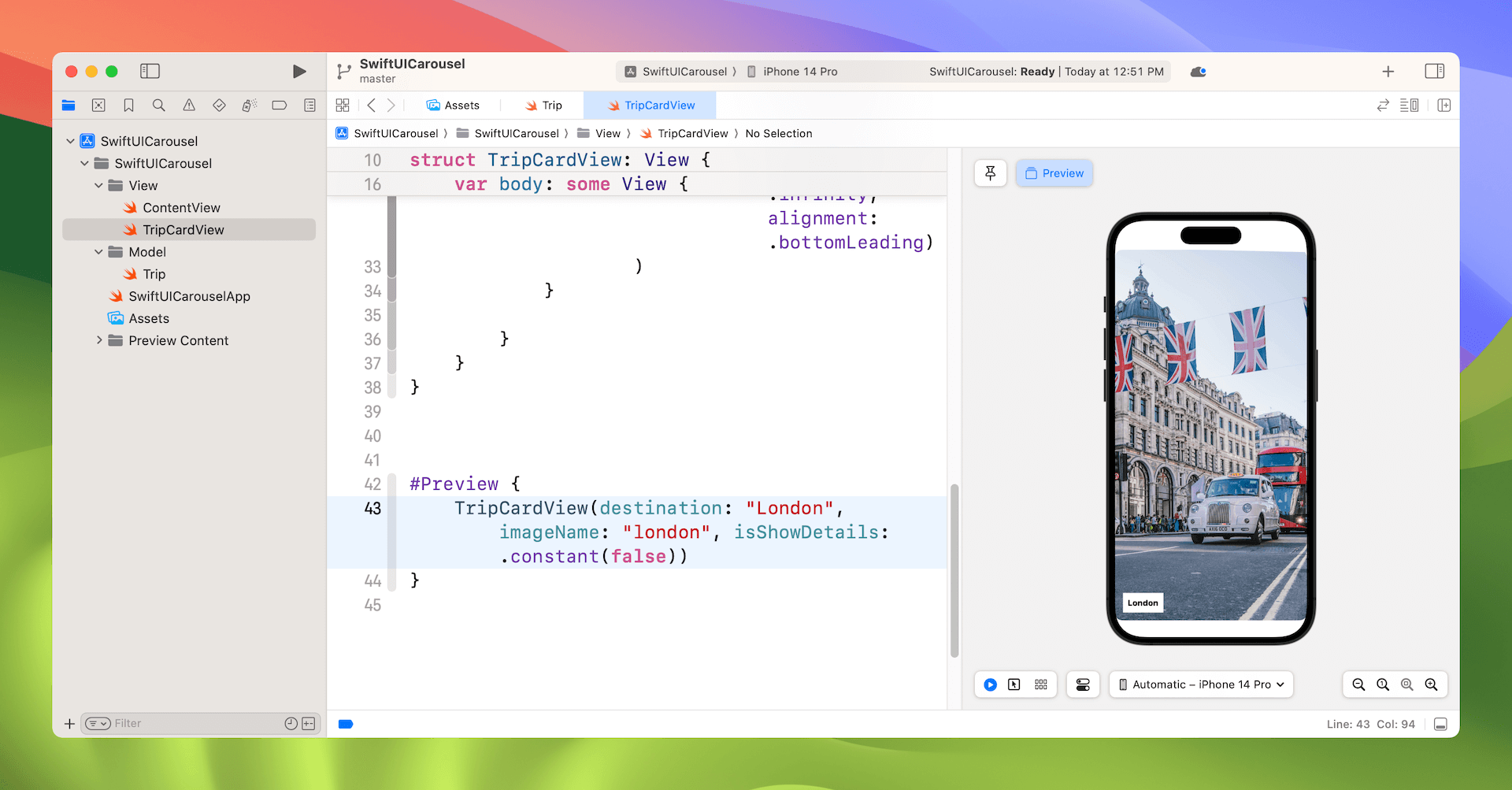Screen dimensions: 1512x790
Task: Click the master branch icon
Action: click(343, 72)
